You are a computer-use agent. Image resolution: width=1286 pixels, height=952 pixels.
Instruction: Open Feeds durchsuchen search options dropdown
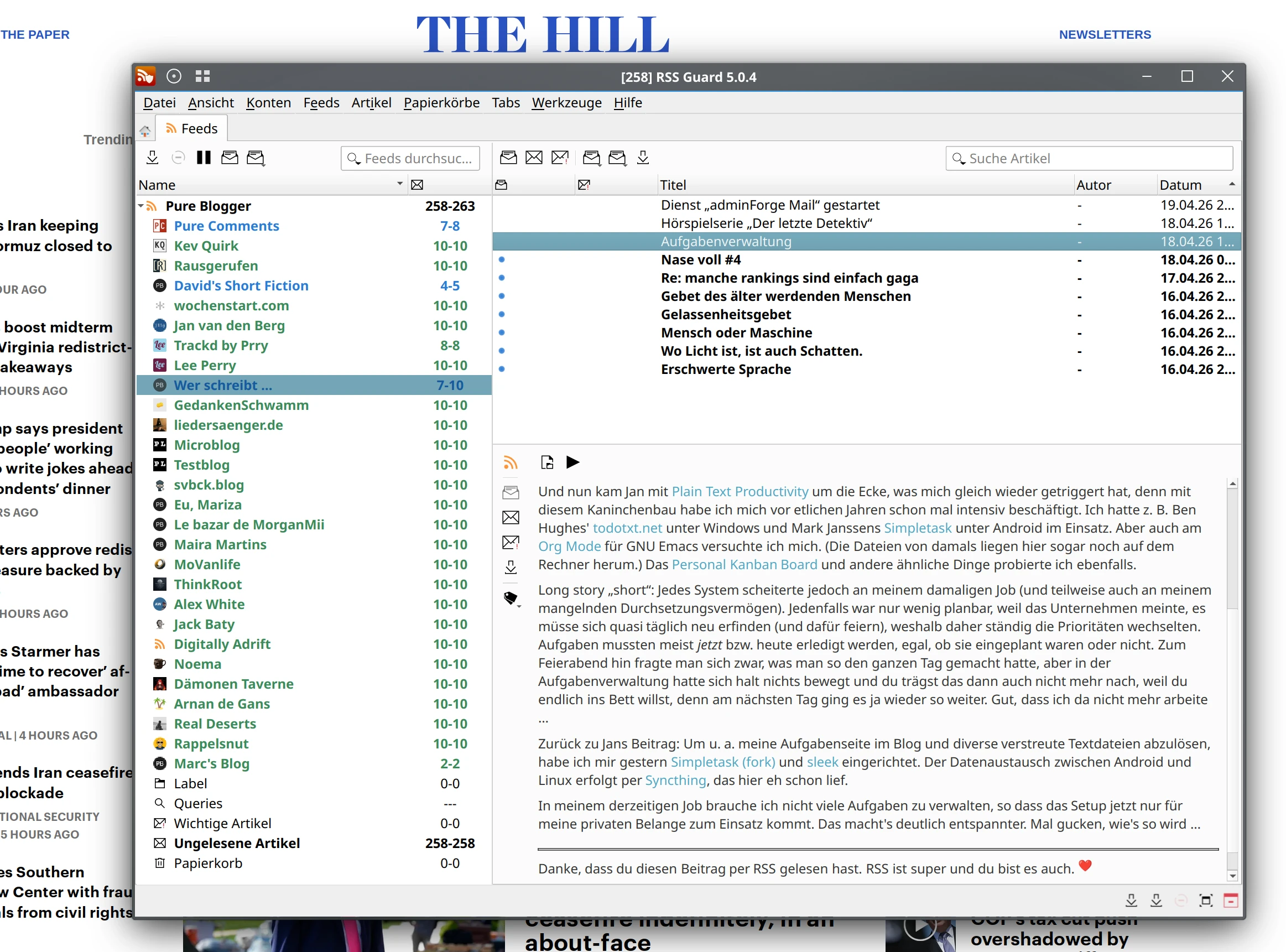point(355,158)
